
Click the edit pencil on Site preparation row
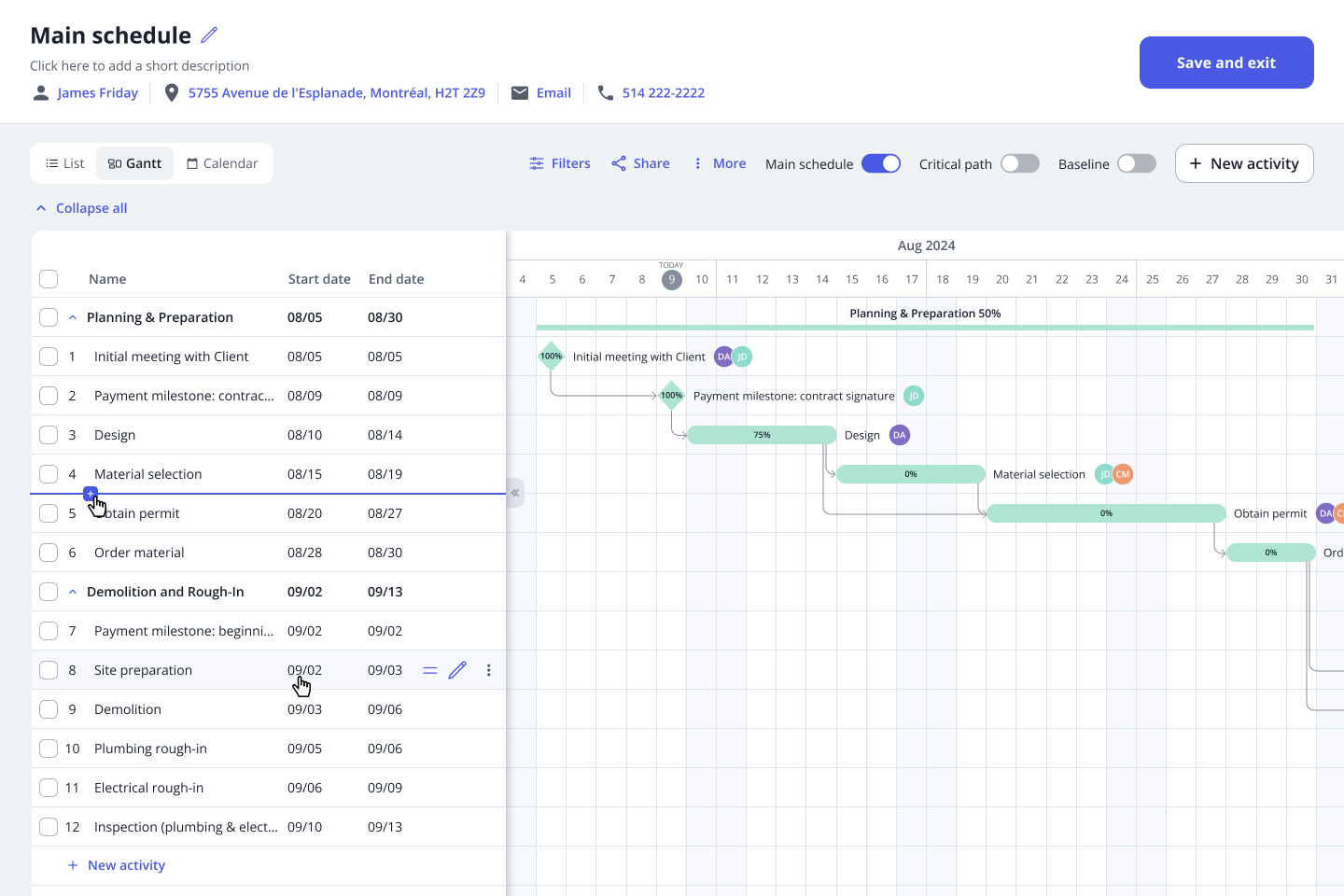coord(457,670)
